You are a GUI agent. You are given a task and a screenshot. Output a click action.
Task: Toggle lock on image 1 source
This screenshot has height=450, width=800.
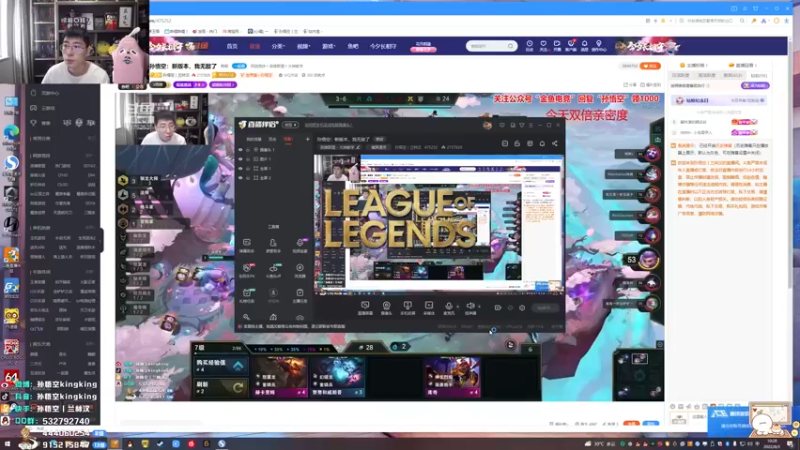(248, 159)
